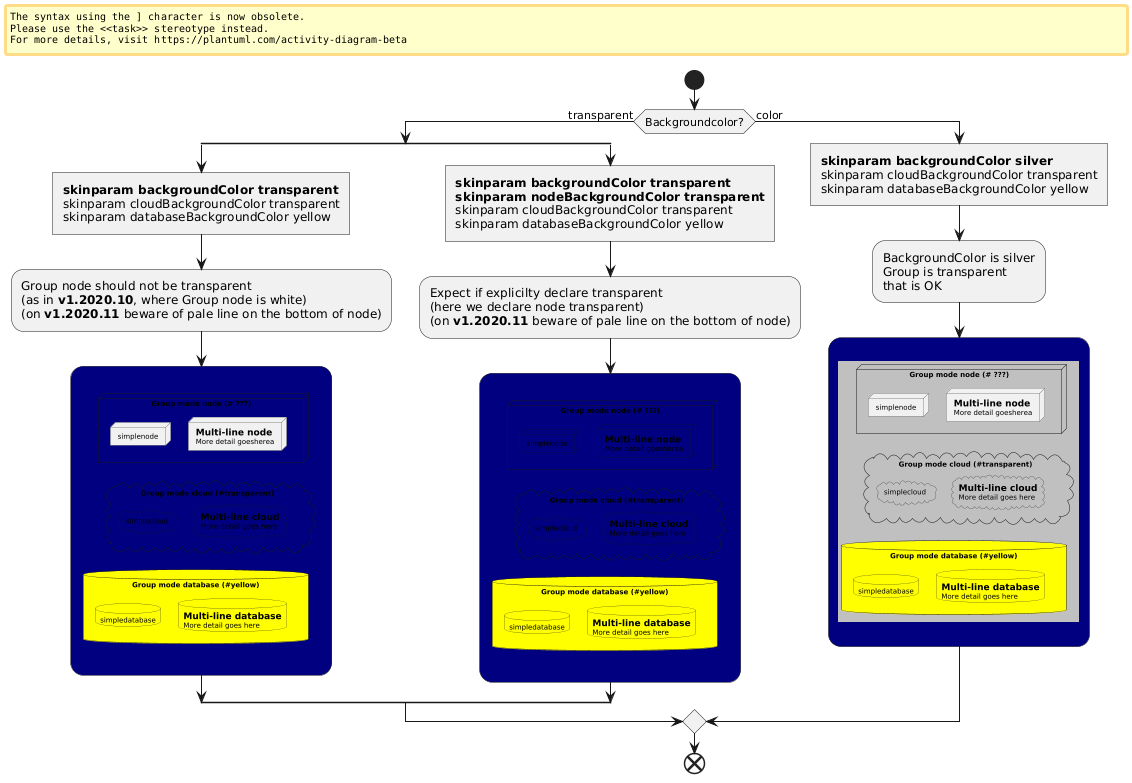
Task: Select the "Expect if explicilty declare transparent" box
Action: click(609, 307)
